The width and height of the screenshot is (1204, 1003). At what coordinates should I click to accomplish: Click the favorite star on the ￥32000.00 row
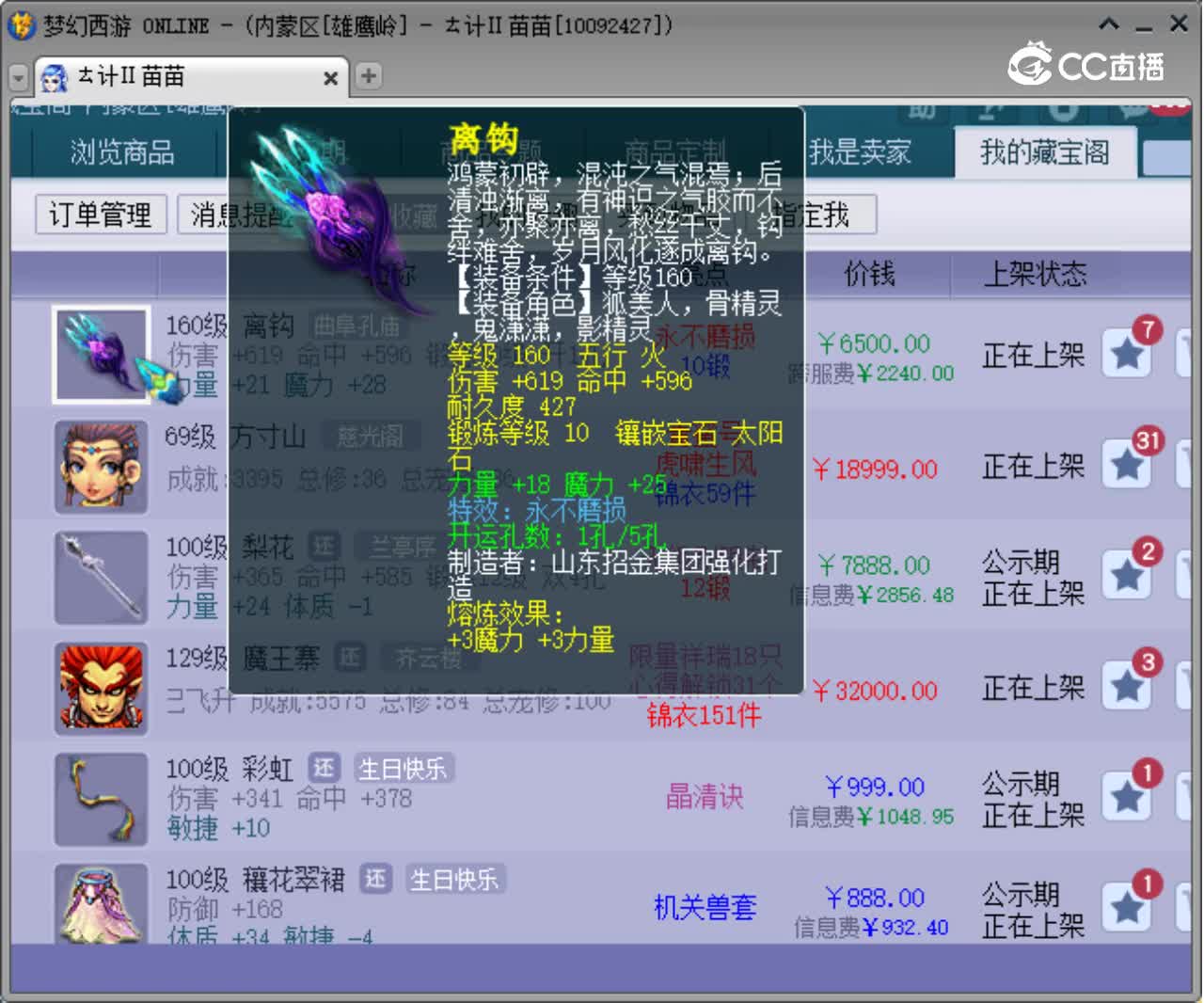pos(1127,687)
